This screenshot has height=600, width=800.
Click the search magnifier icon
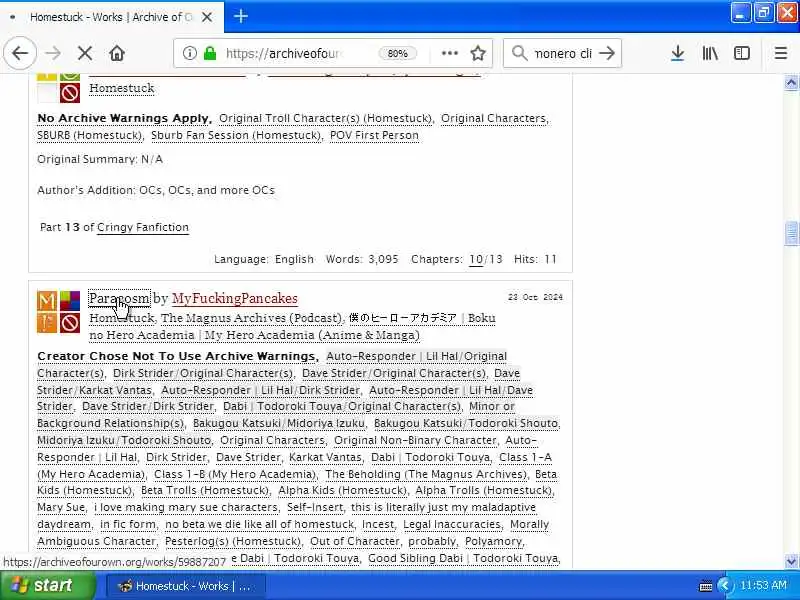click(519, 53)
